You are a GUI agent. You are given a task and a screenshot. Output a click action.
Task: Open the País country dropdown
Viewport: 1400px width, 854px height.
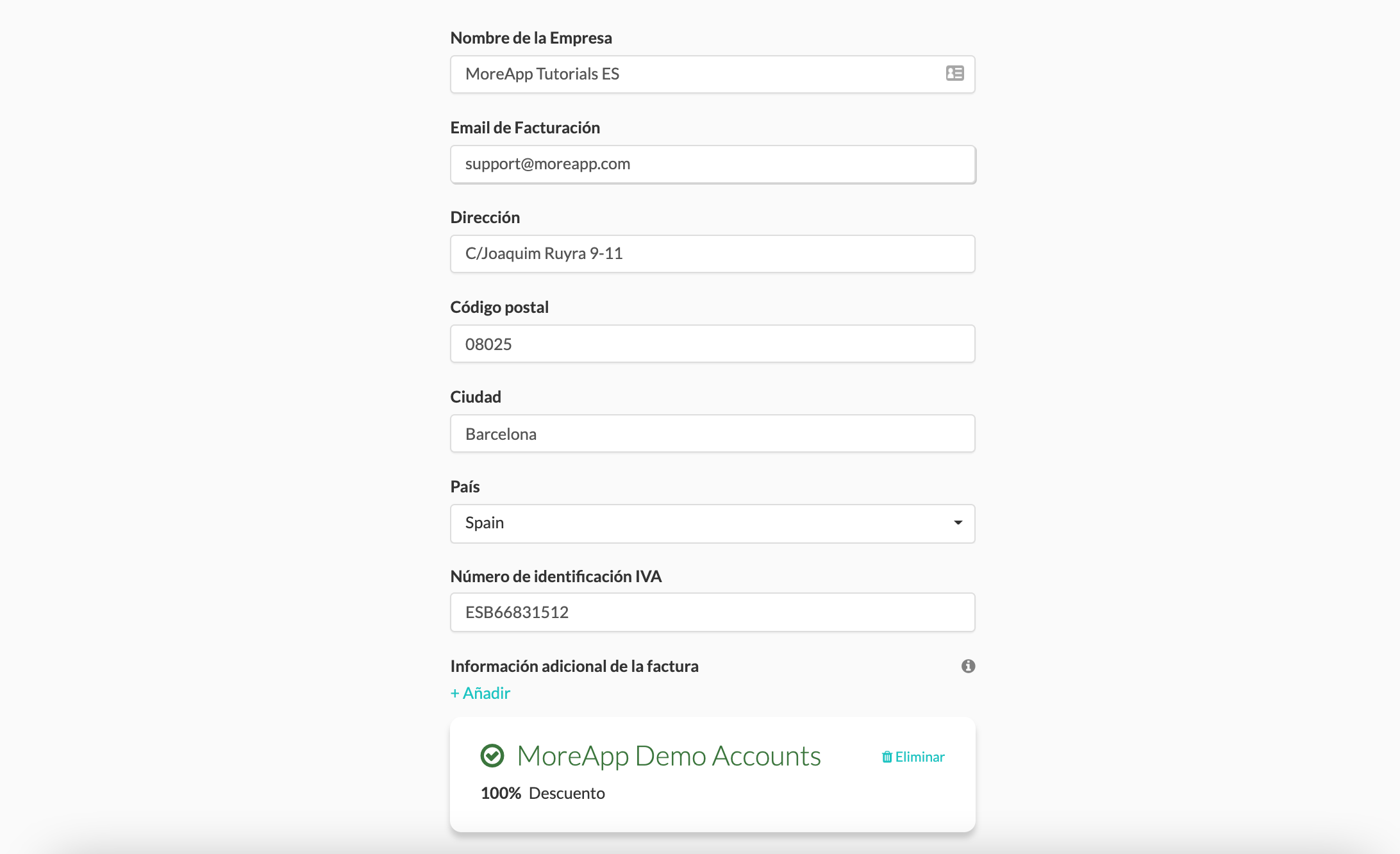(x=712, y=523)
